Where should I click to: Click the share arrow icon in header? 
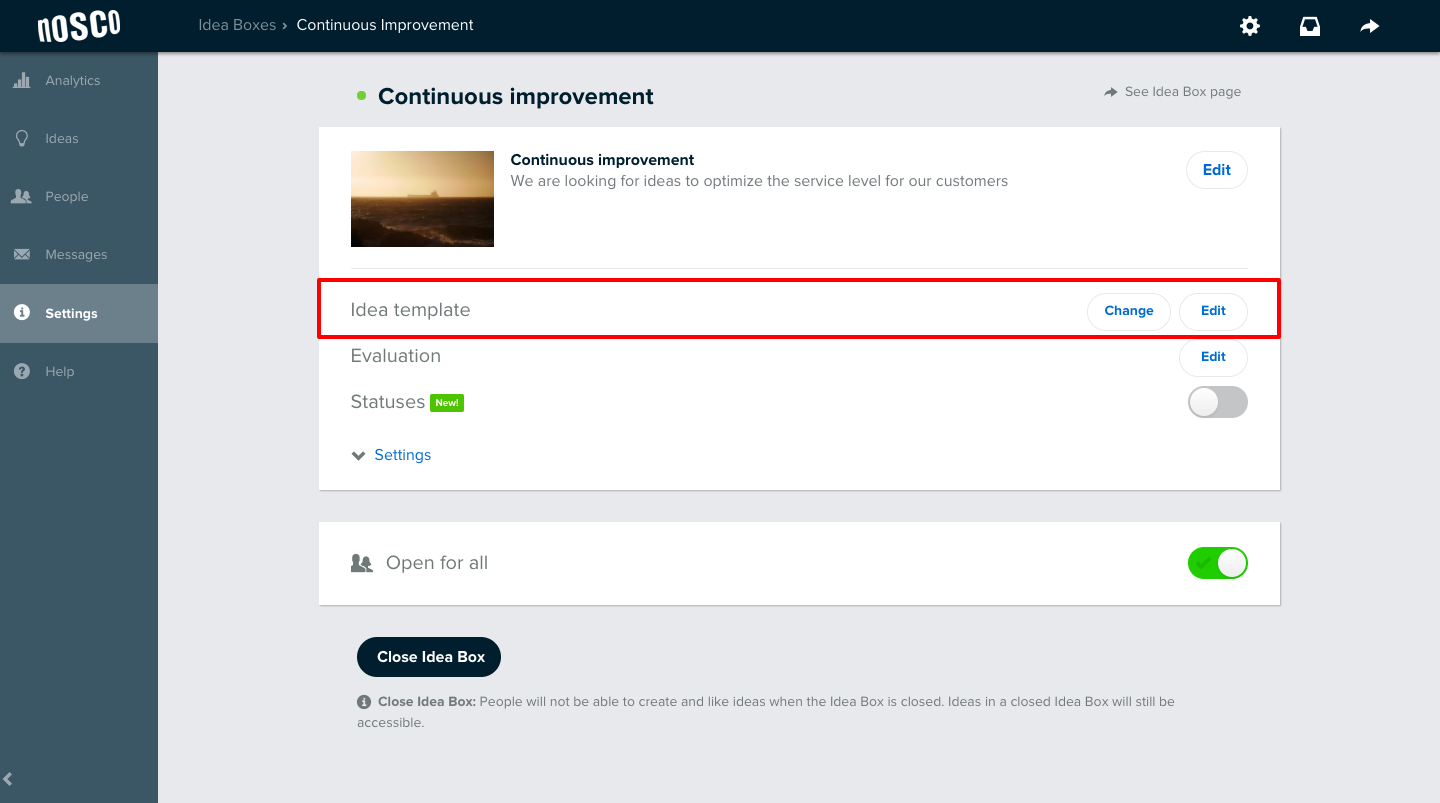tap(1370, 26)
